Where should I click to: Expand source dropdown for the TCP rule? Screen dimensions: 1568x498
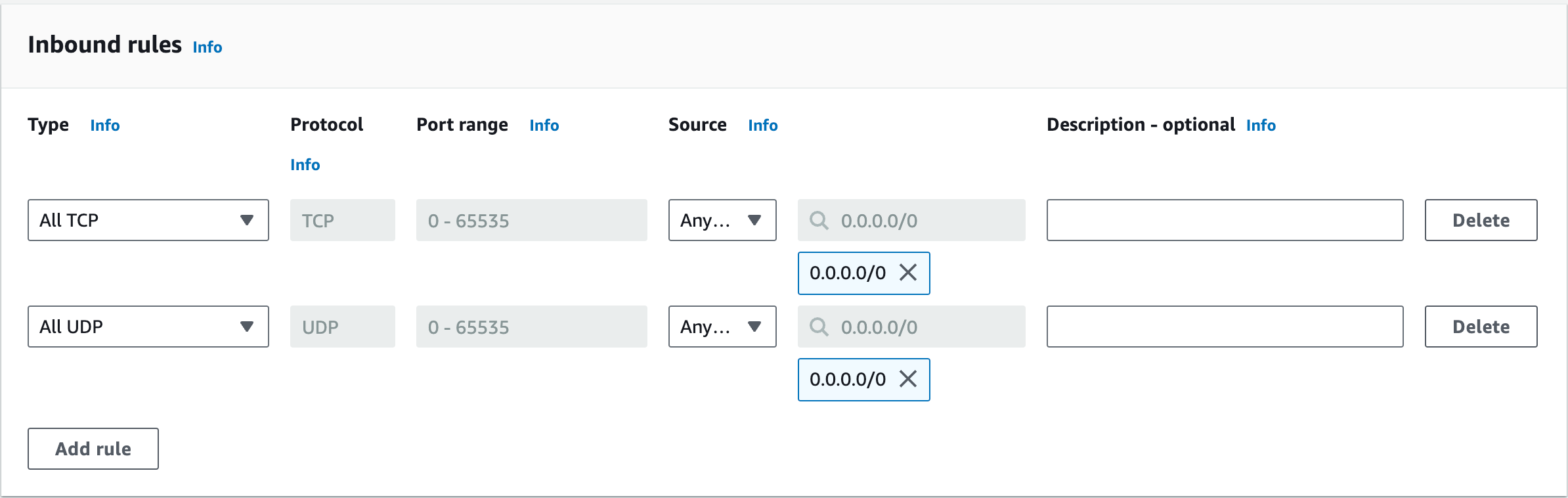point(722,220)
